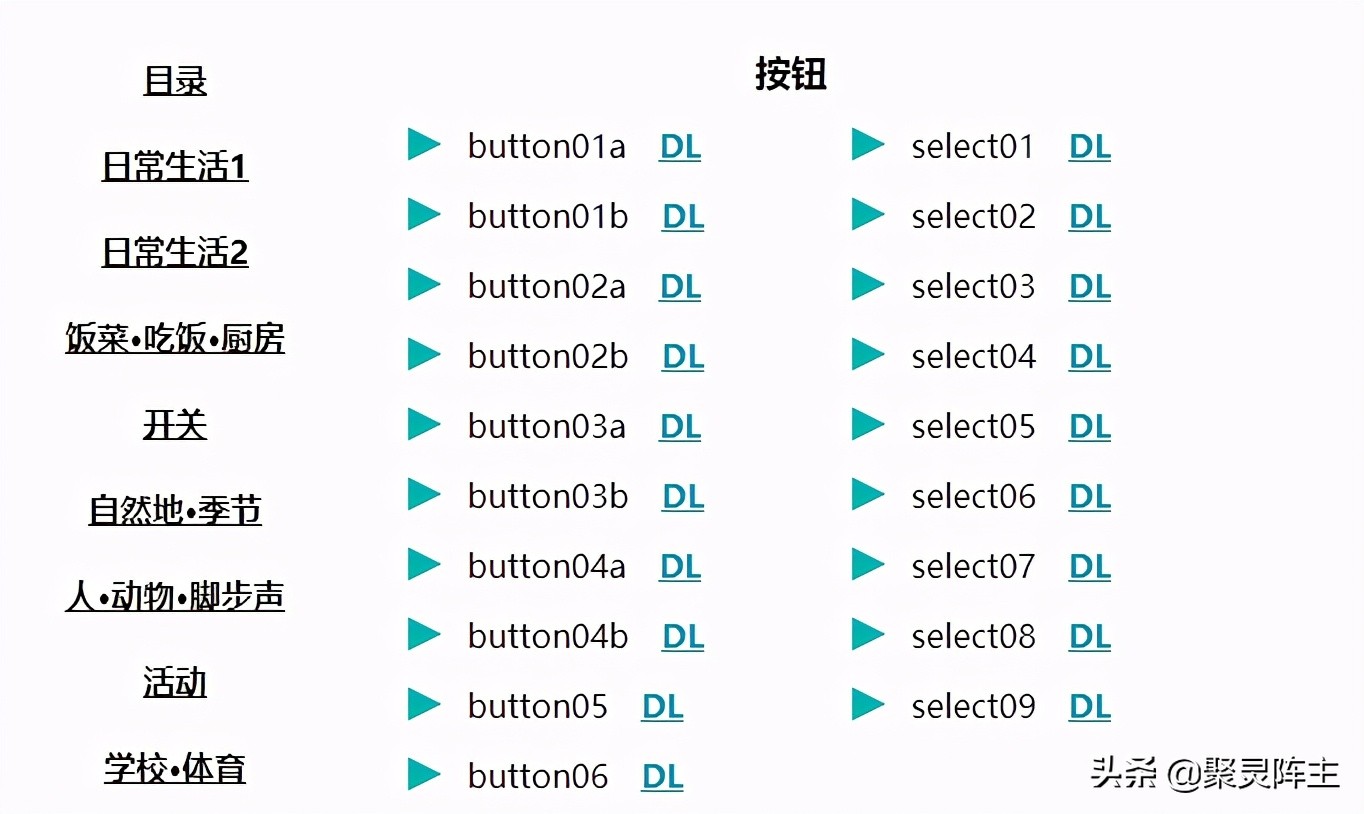Download select07 via its DL link
Image resolution: width=1364 pixels, height=814 pixels.
pyautogui.click(x=1090, y=567)
